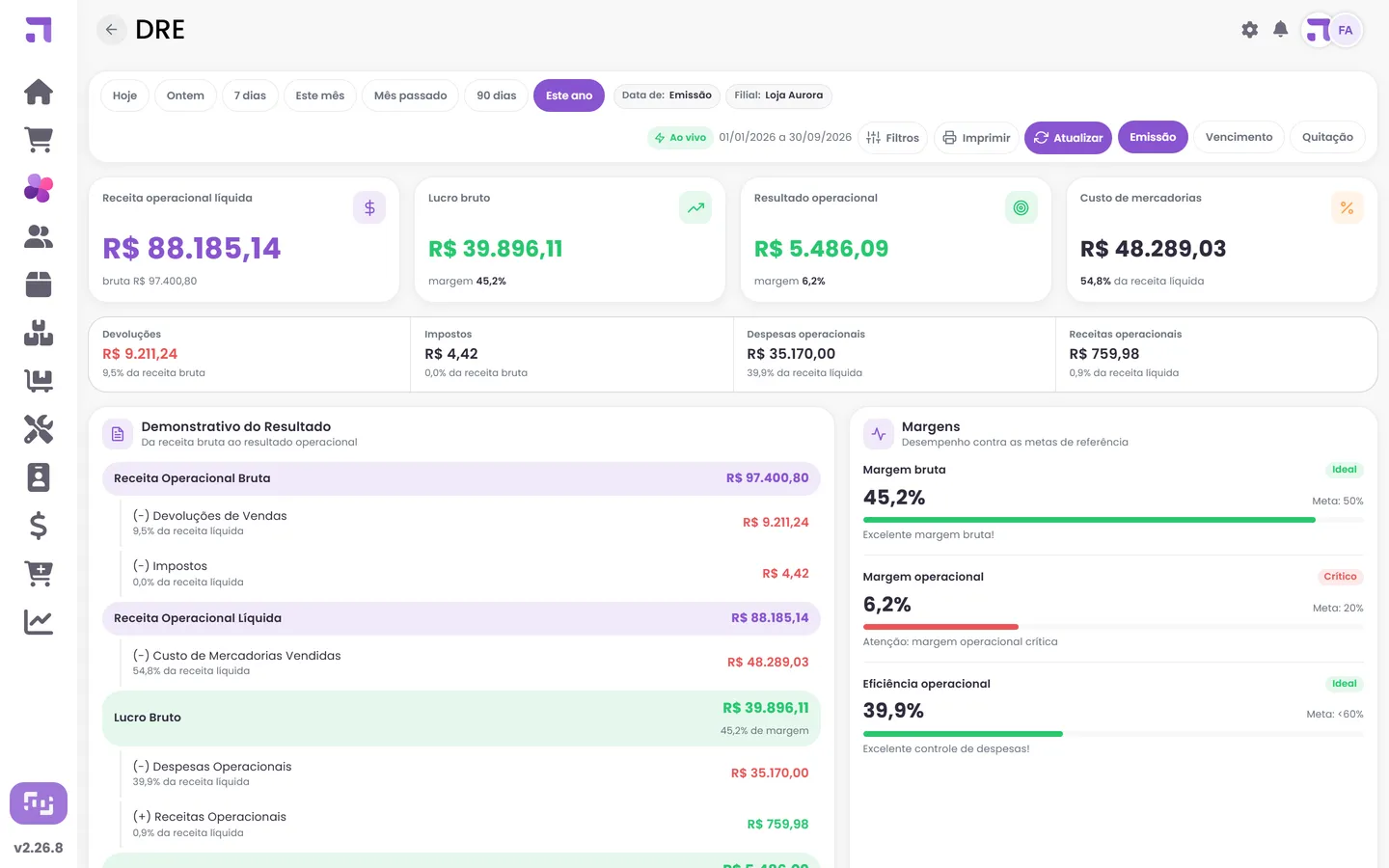This screenshot has width=1389, height=868.
Task: Switch basis to Emissão
Action: point(1153,137)
